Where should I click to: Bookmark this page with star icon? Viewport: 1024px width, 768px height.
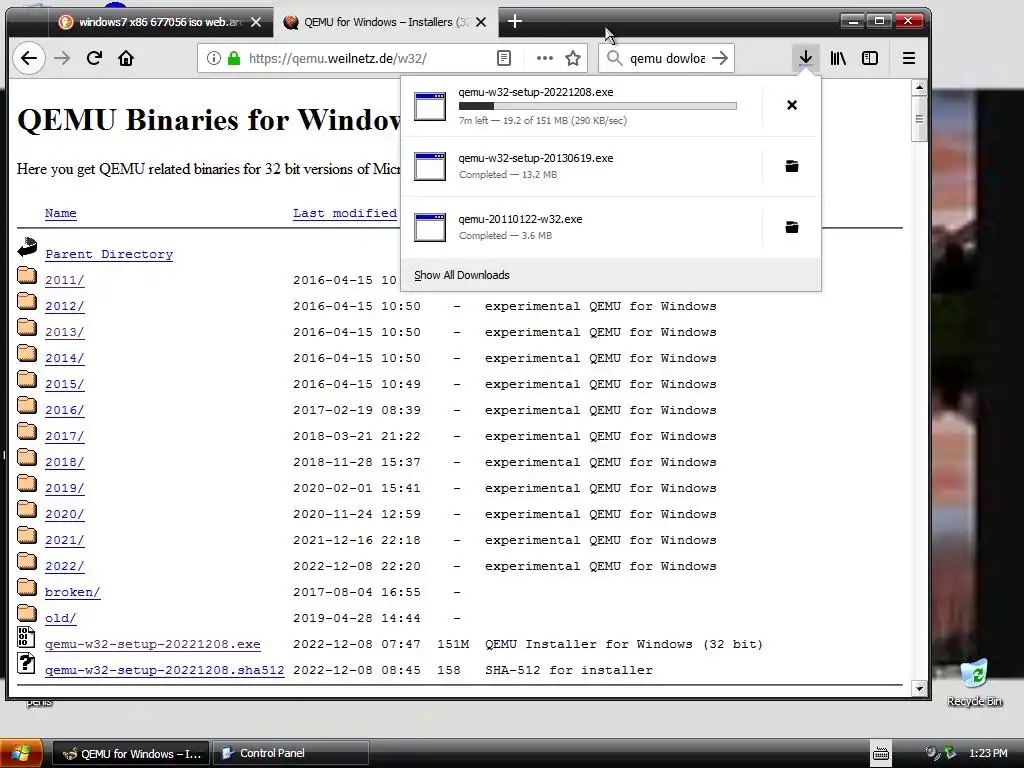coord(573,58)
